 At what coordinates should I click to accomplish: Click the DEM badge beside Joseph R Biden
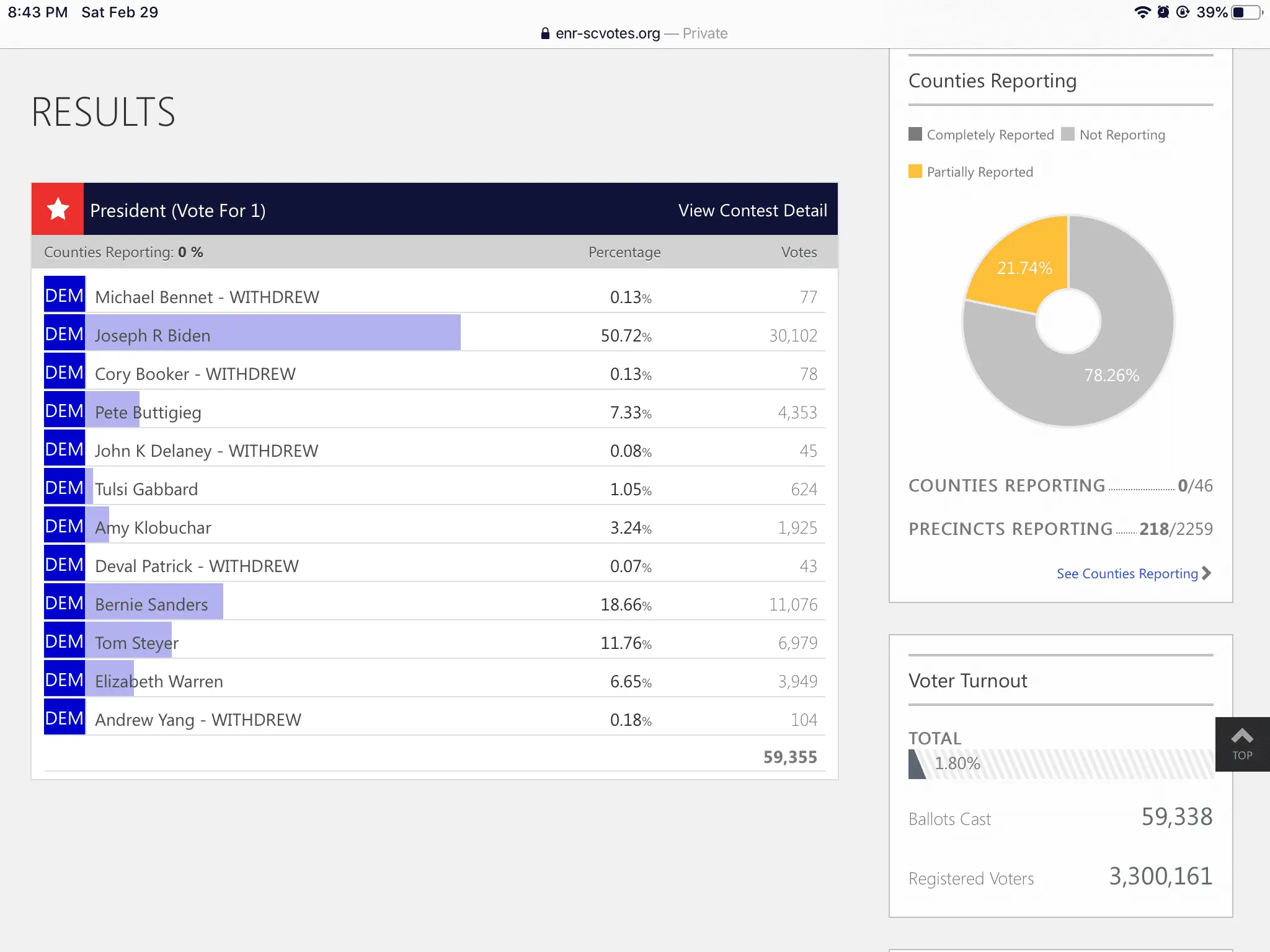pos(64,334)
